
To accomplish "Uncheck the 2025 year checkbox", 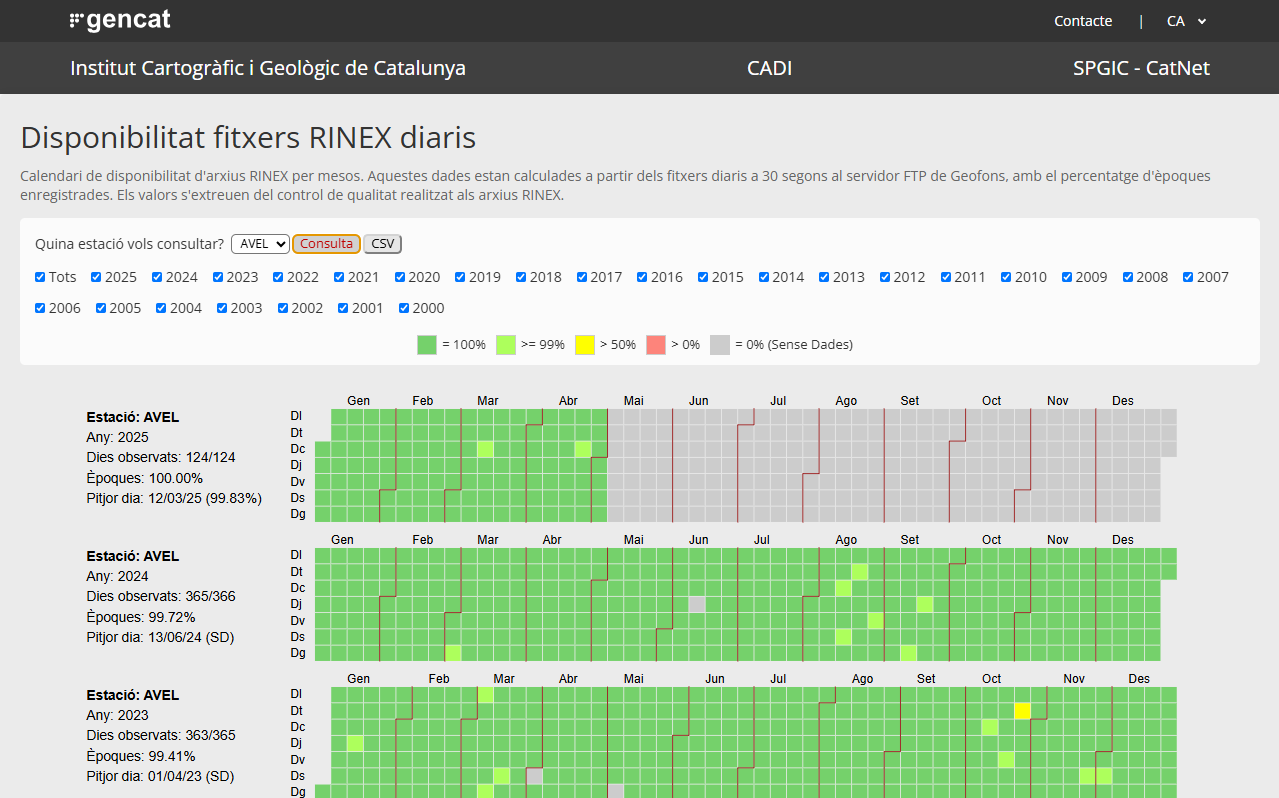I will pos(97,277).
